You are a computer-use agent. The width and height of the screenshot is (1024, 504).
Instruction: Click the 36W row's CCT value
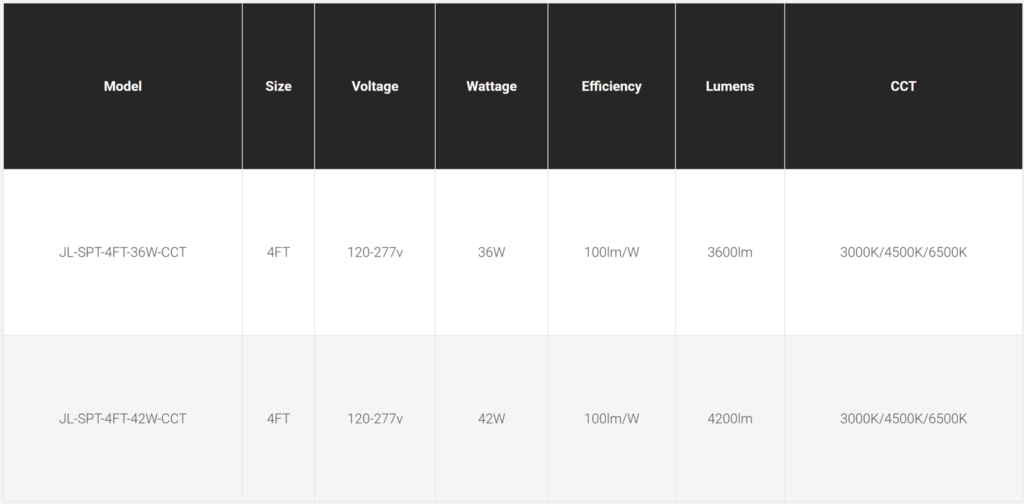tap(903, 252)
